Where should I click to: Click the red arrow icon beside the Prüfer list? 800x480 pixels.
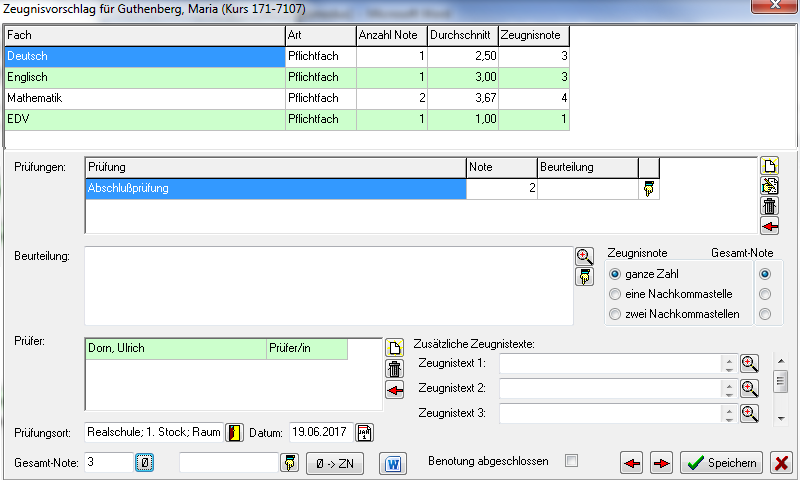tap(394, 390)
